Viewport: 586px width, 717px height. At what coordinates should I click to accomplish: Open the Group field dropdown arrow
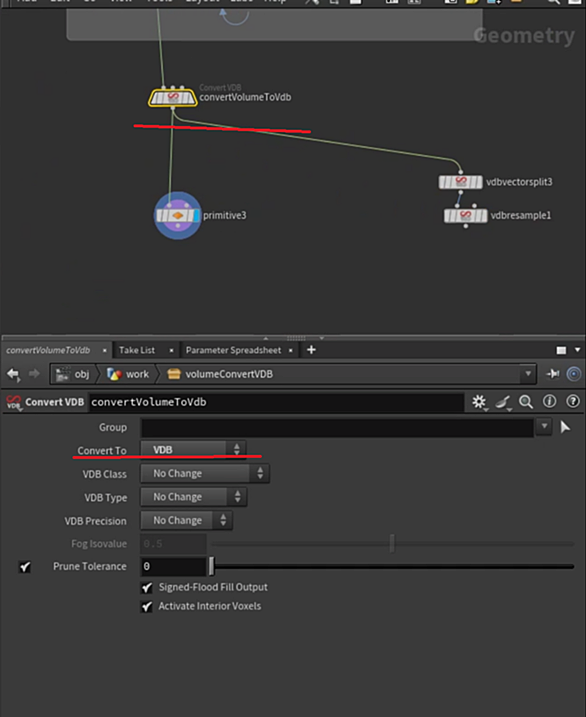pos(544,427)
